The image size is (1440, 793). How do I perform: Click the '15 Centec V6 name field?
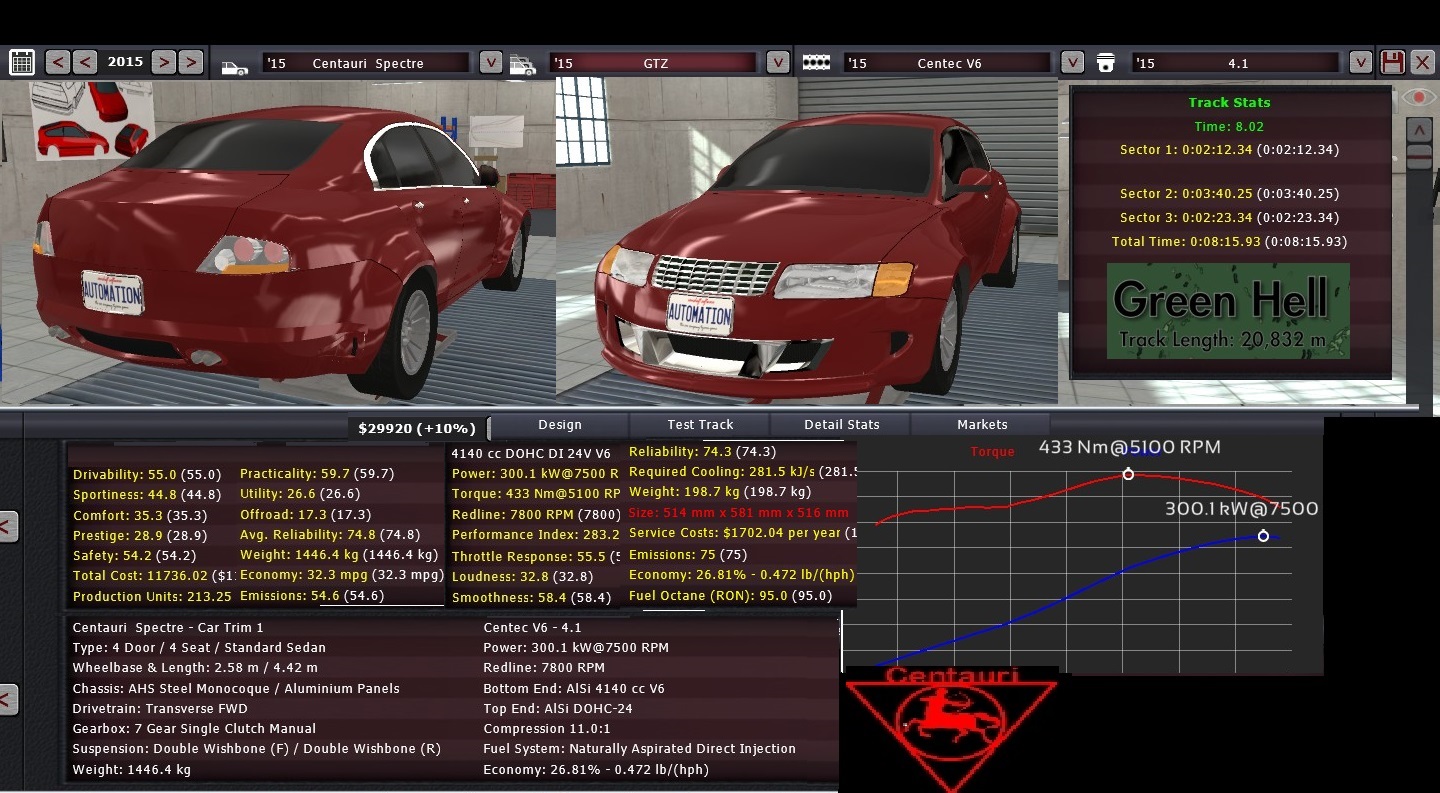(948, 63)
